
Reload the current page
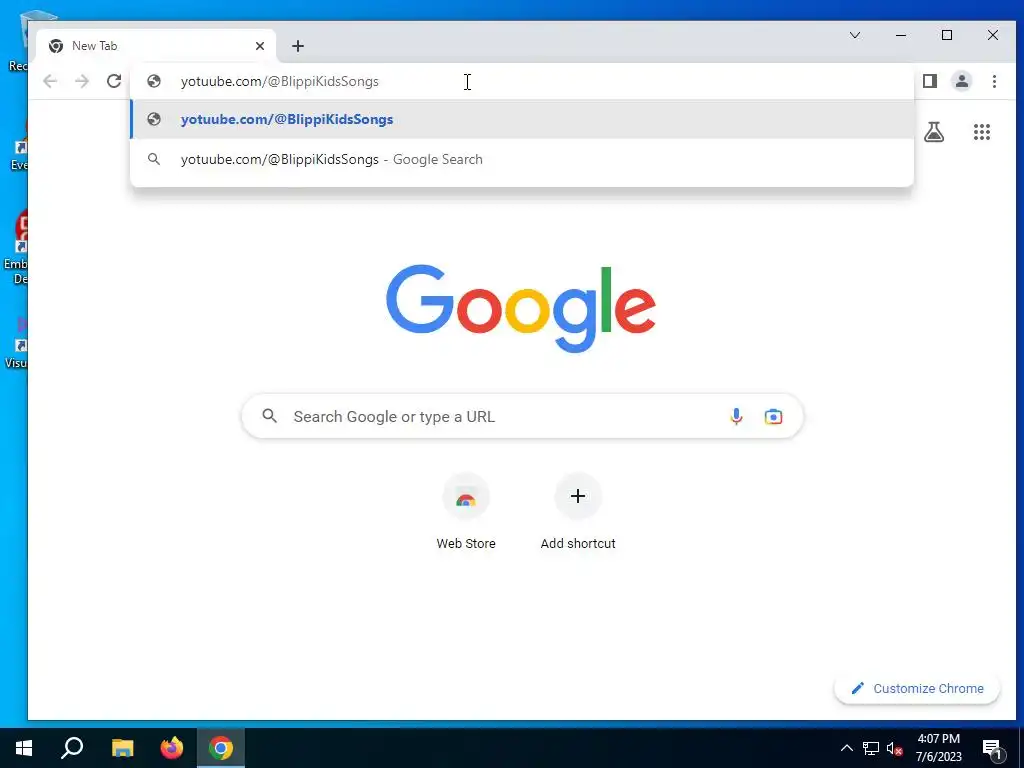click(114, 81)
